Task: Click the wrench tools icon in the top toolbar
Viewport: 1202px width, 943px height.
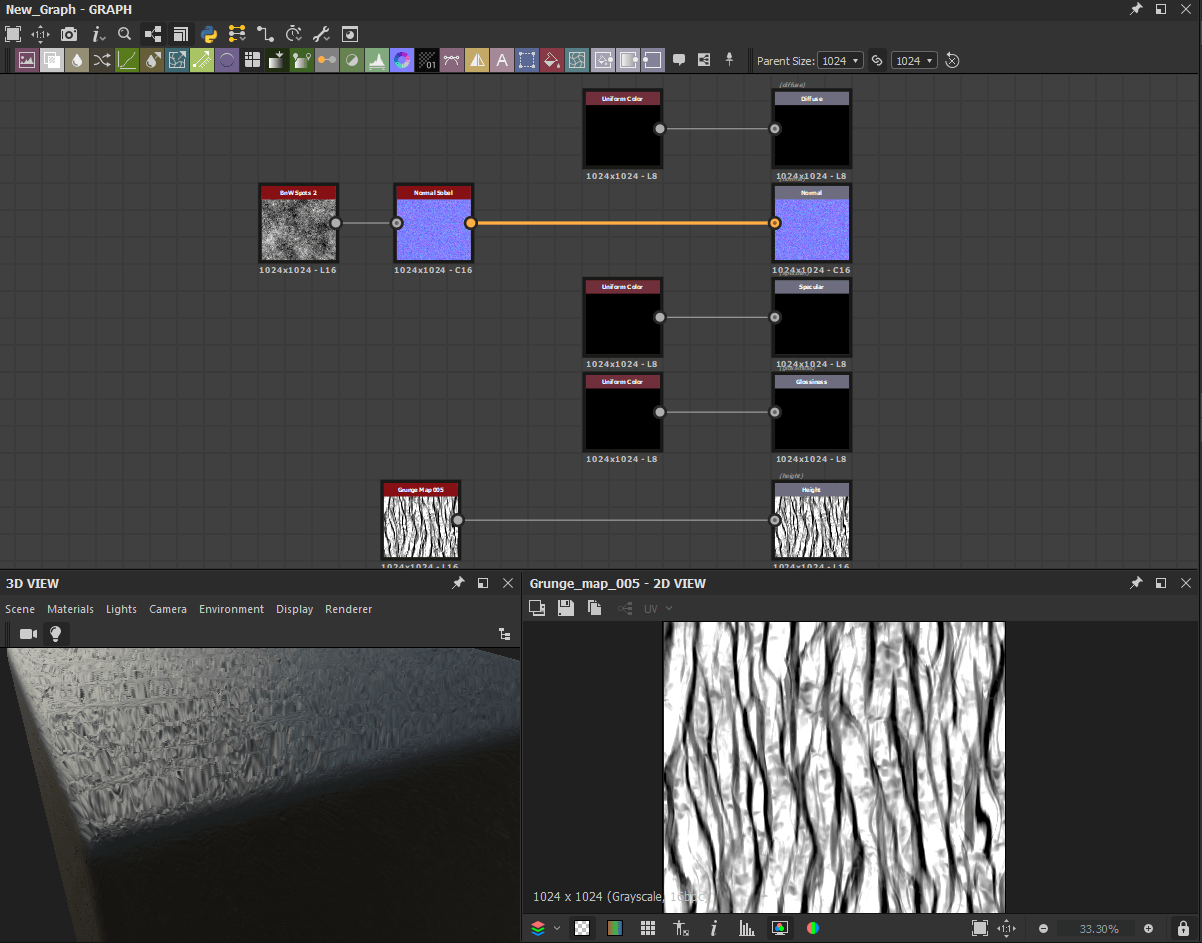Action: (x=320, y=34)
